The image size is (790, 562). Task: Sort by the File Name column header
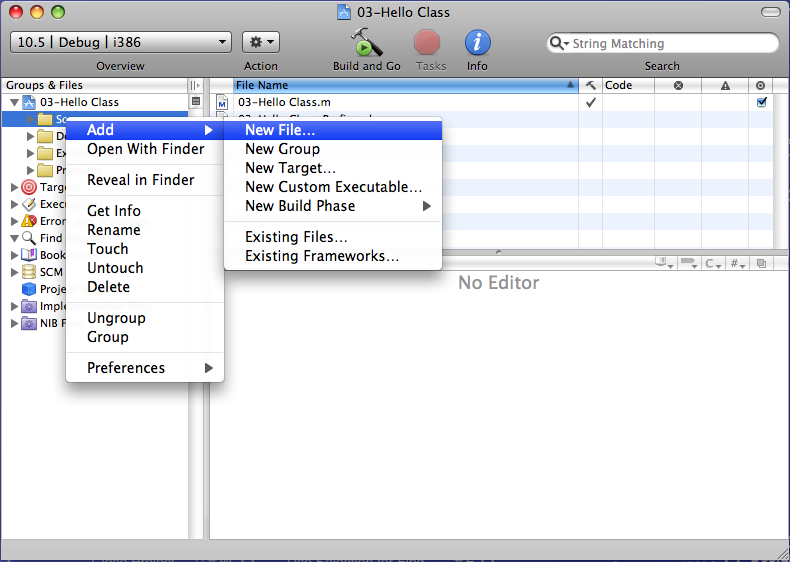tap(406, 85)
